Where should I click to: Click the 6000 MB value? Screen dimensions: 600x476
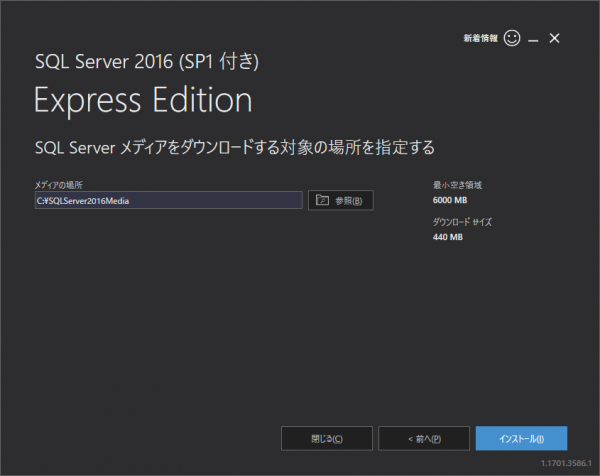450,200
